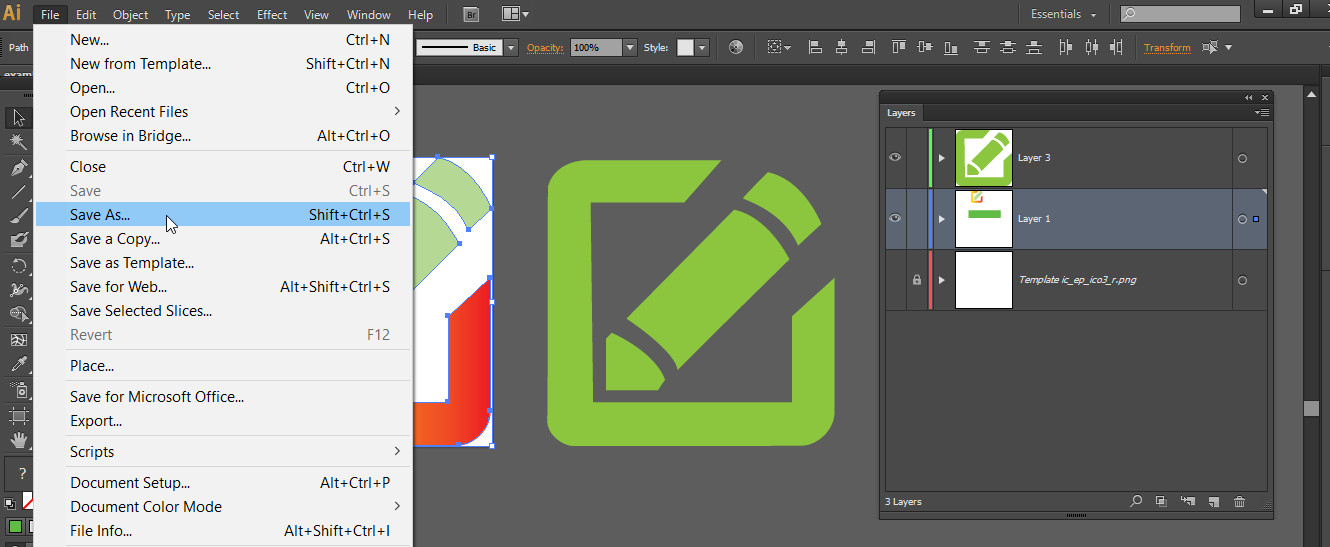This screenshot has width=1330, height=547.
Task: Hide Layer 3 with eye icon
Action: (895, 157)
